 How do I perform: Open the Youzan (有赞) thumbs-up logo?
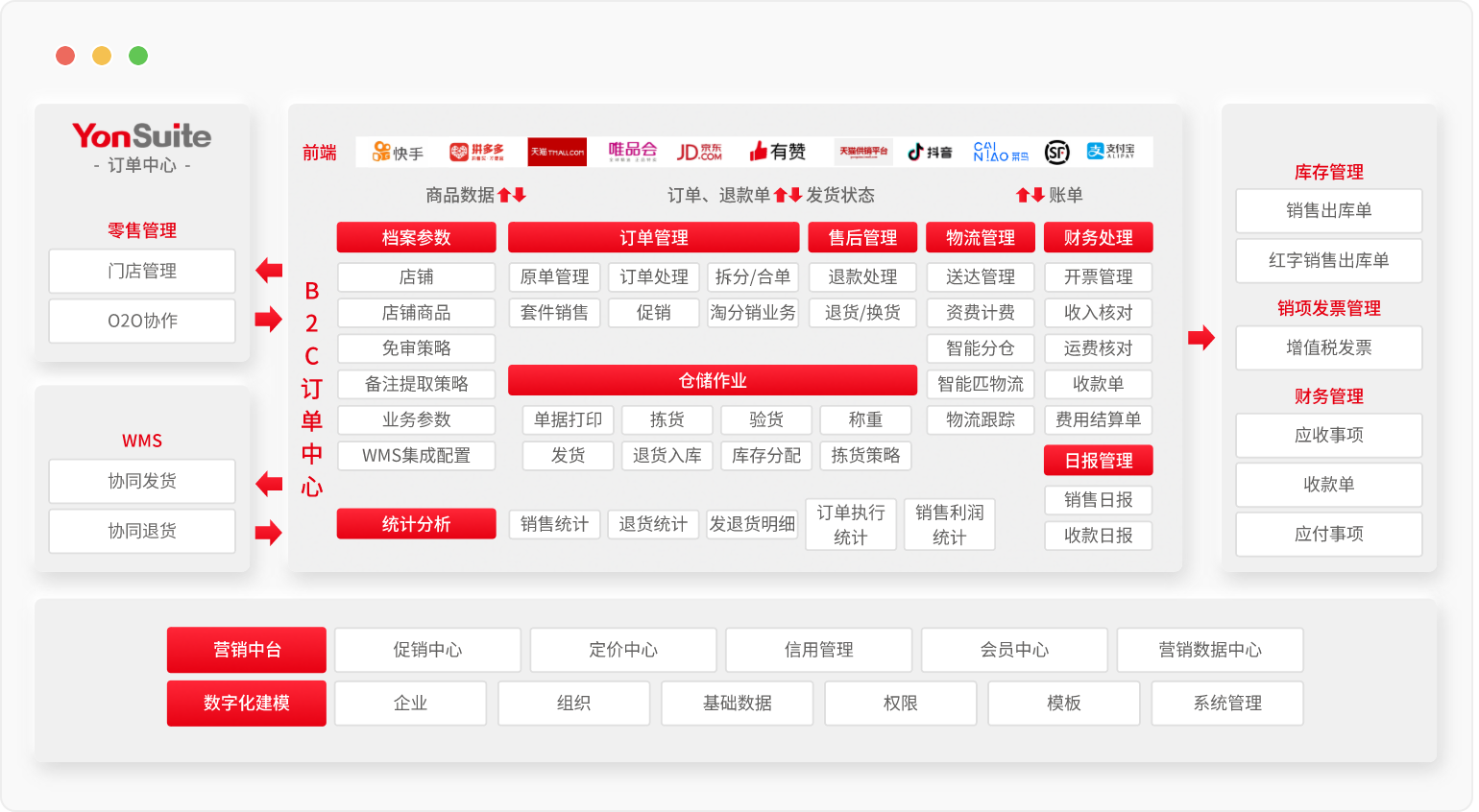[x=777, y=152]
